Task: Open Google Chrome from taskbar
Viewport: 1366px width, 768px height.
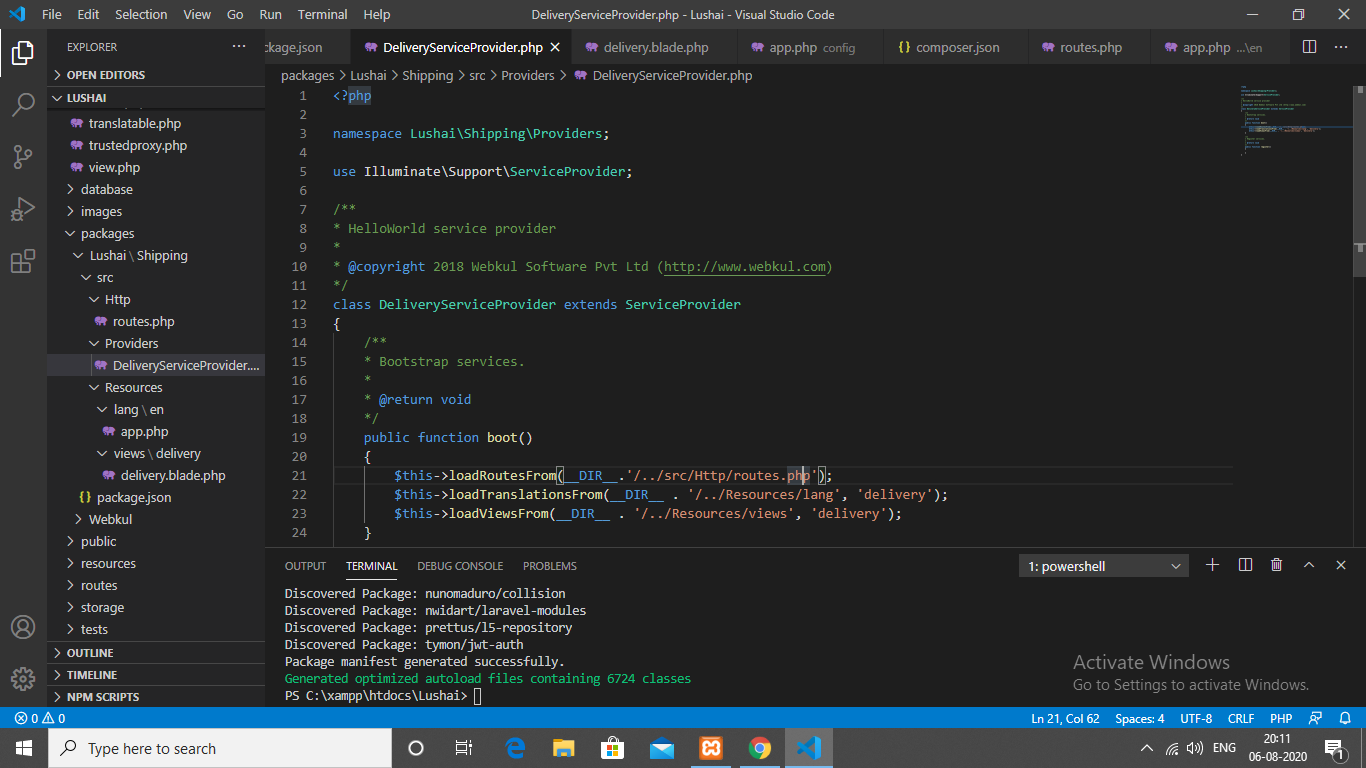Action: 760,748
